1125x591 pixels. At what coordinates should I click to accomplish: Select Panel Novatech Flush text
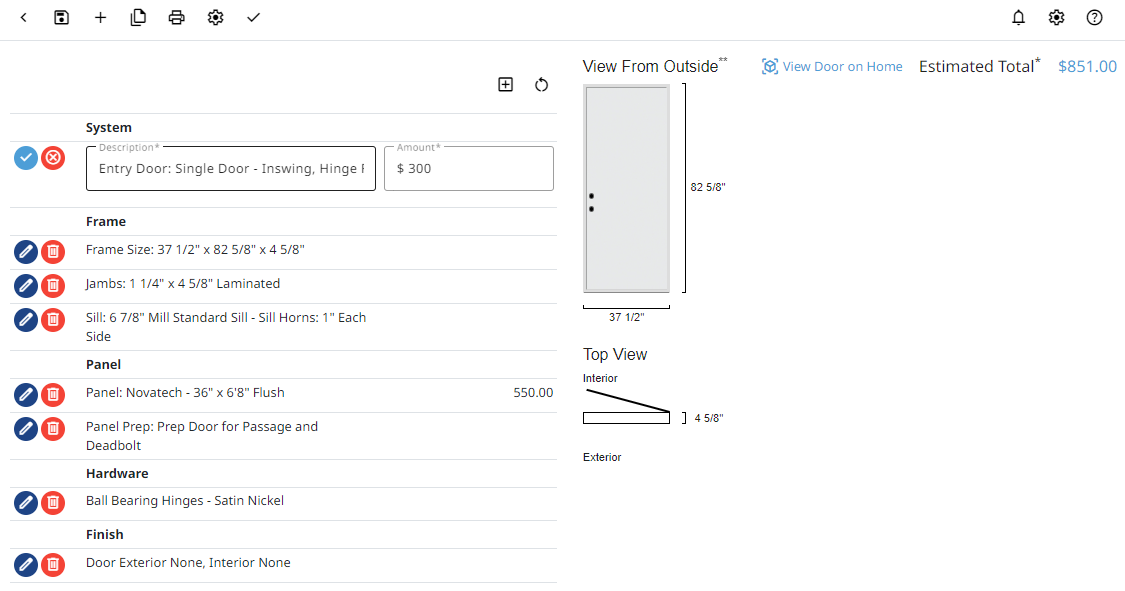185,392
